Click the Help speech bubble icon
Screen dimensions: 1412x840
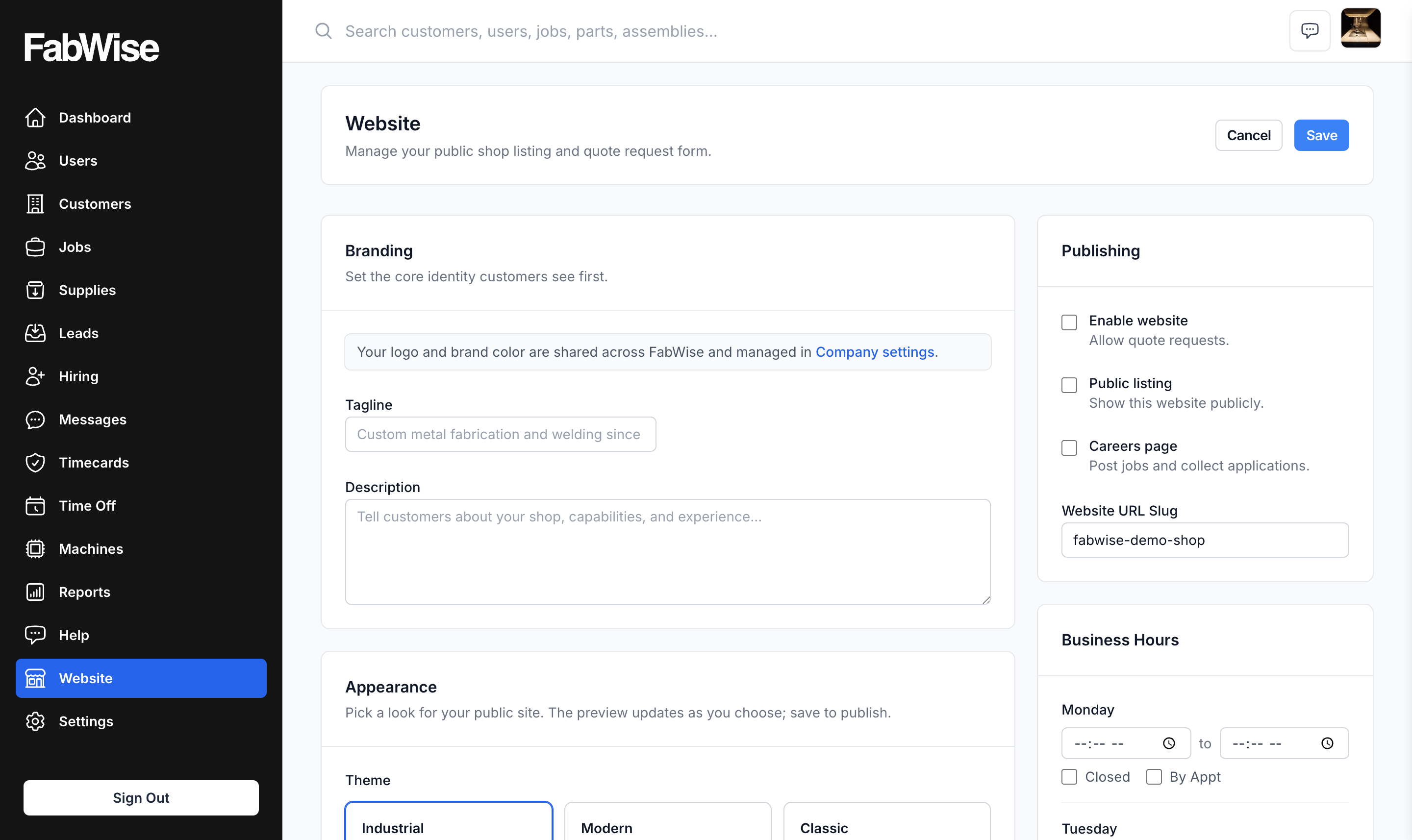pos(35,635)
